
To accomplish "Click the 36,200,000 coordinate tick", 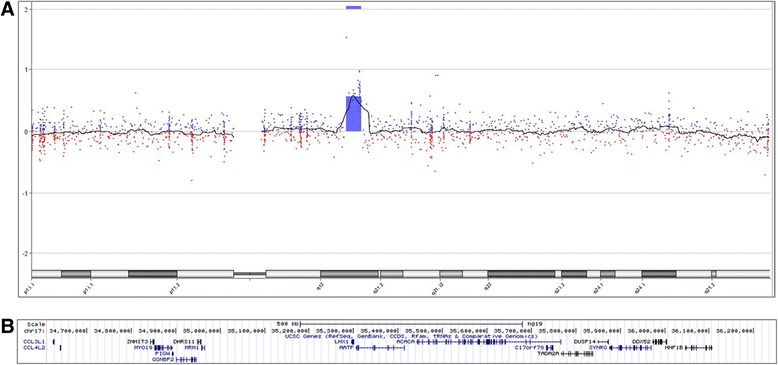I will (x=735, y=330).
